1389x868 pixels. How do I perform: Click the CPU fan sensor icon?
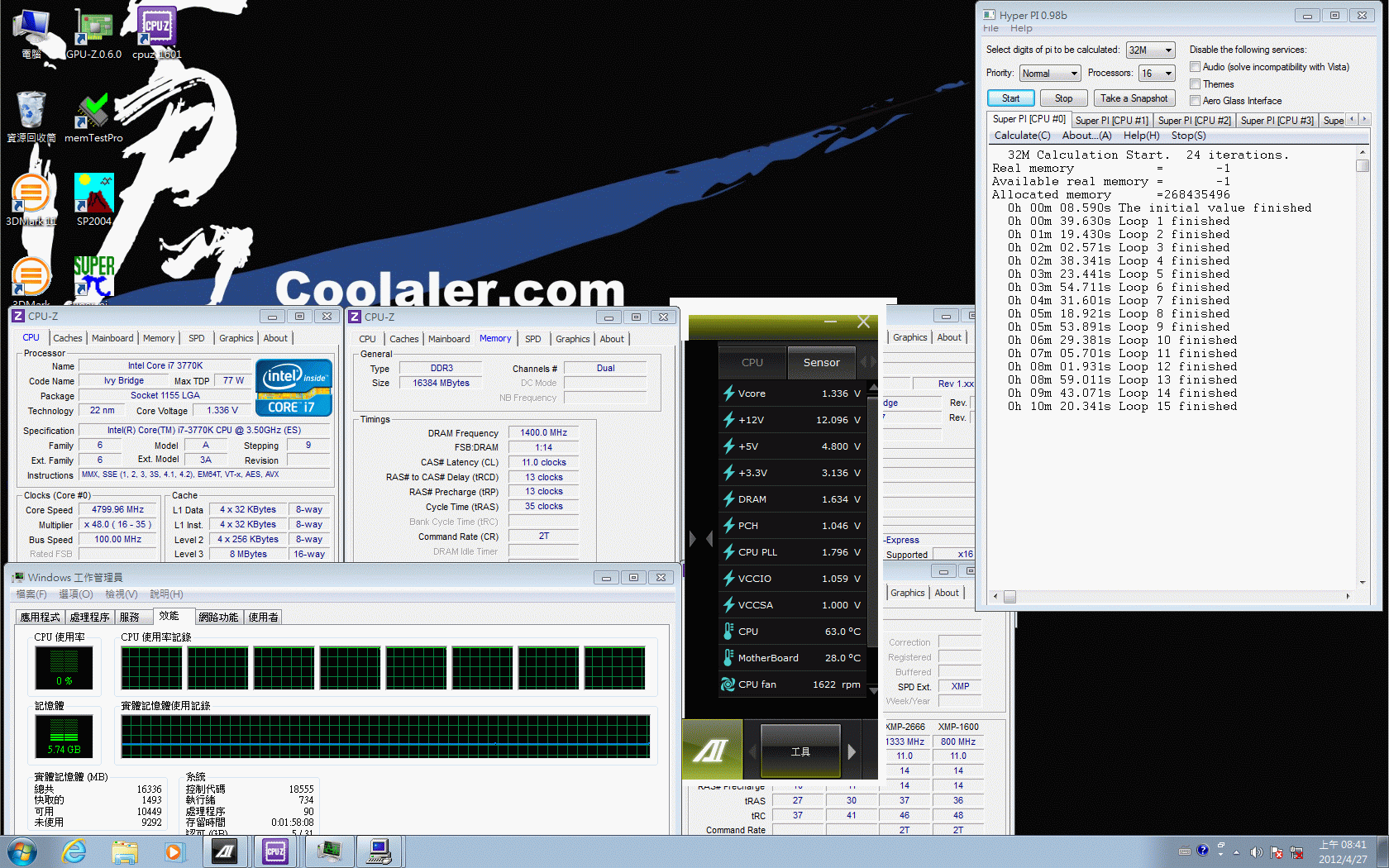pos(728,684)
